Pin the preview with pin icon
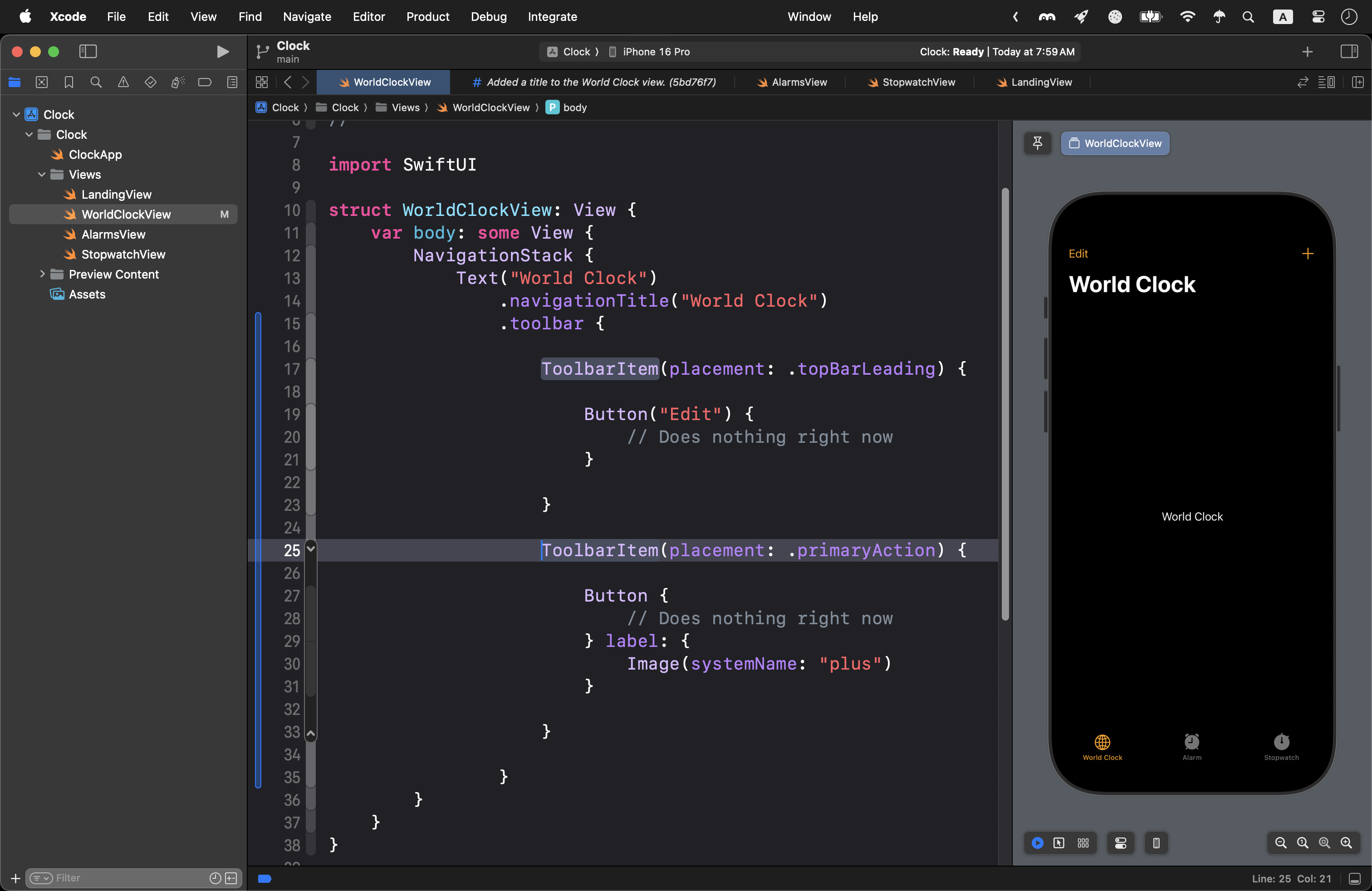 [1037, 143]
